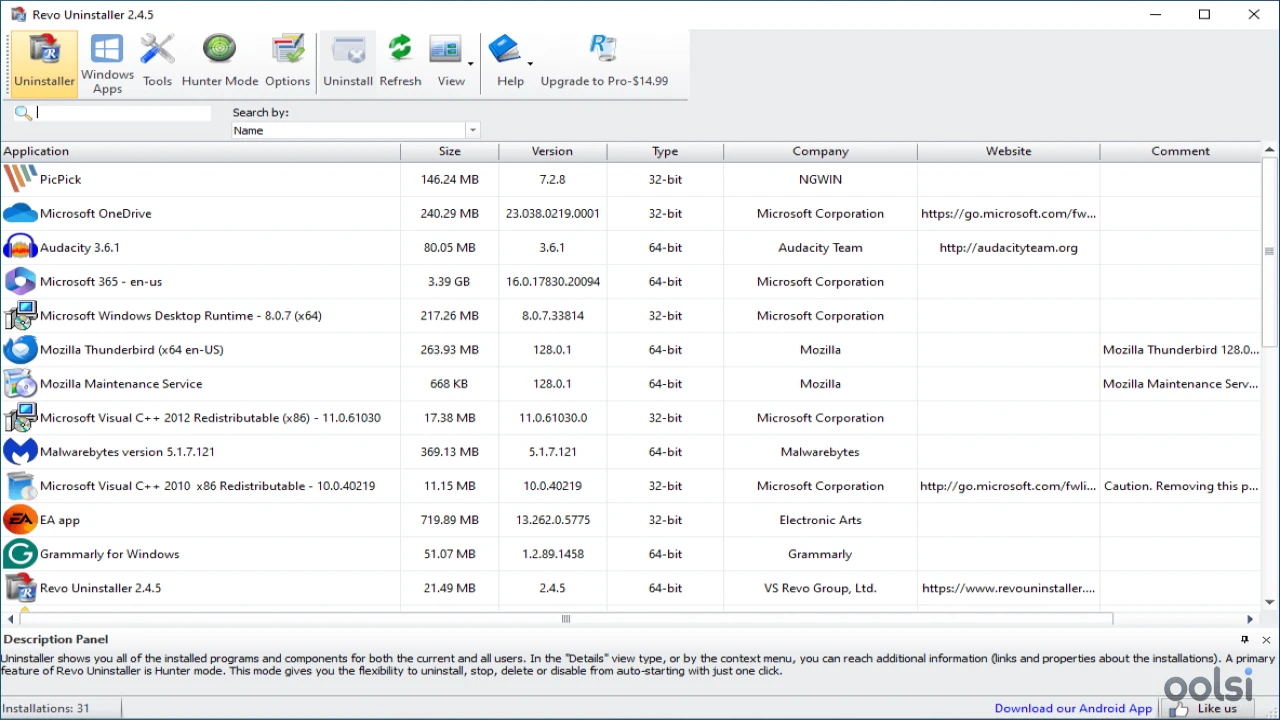
Task: Select the Malwarebytes icon
Action: [x=20, y=451]
